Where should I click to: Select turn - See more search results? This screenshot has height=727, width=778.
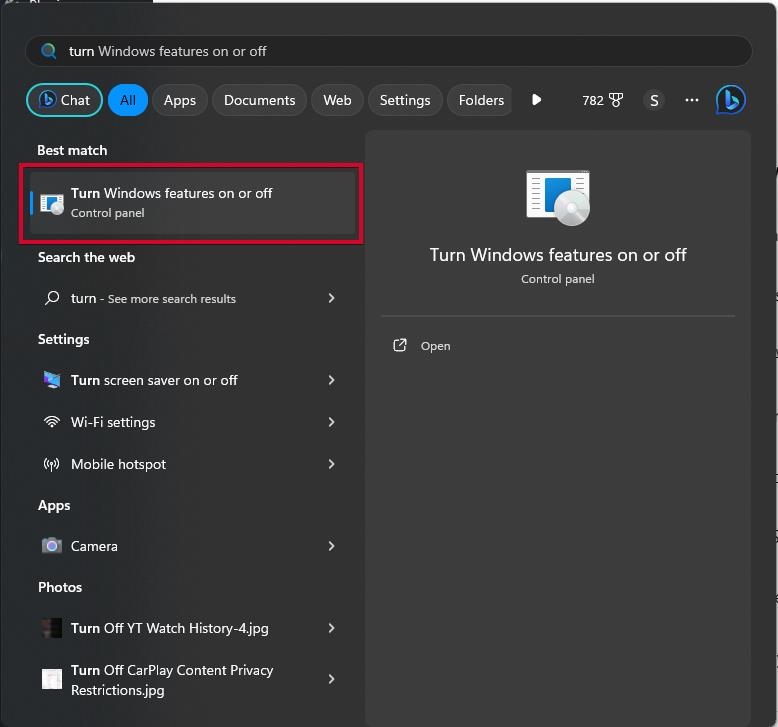point(153,298)
